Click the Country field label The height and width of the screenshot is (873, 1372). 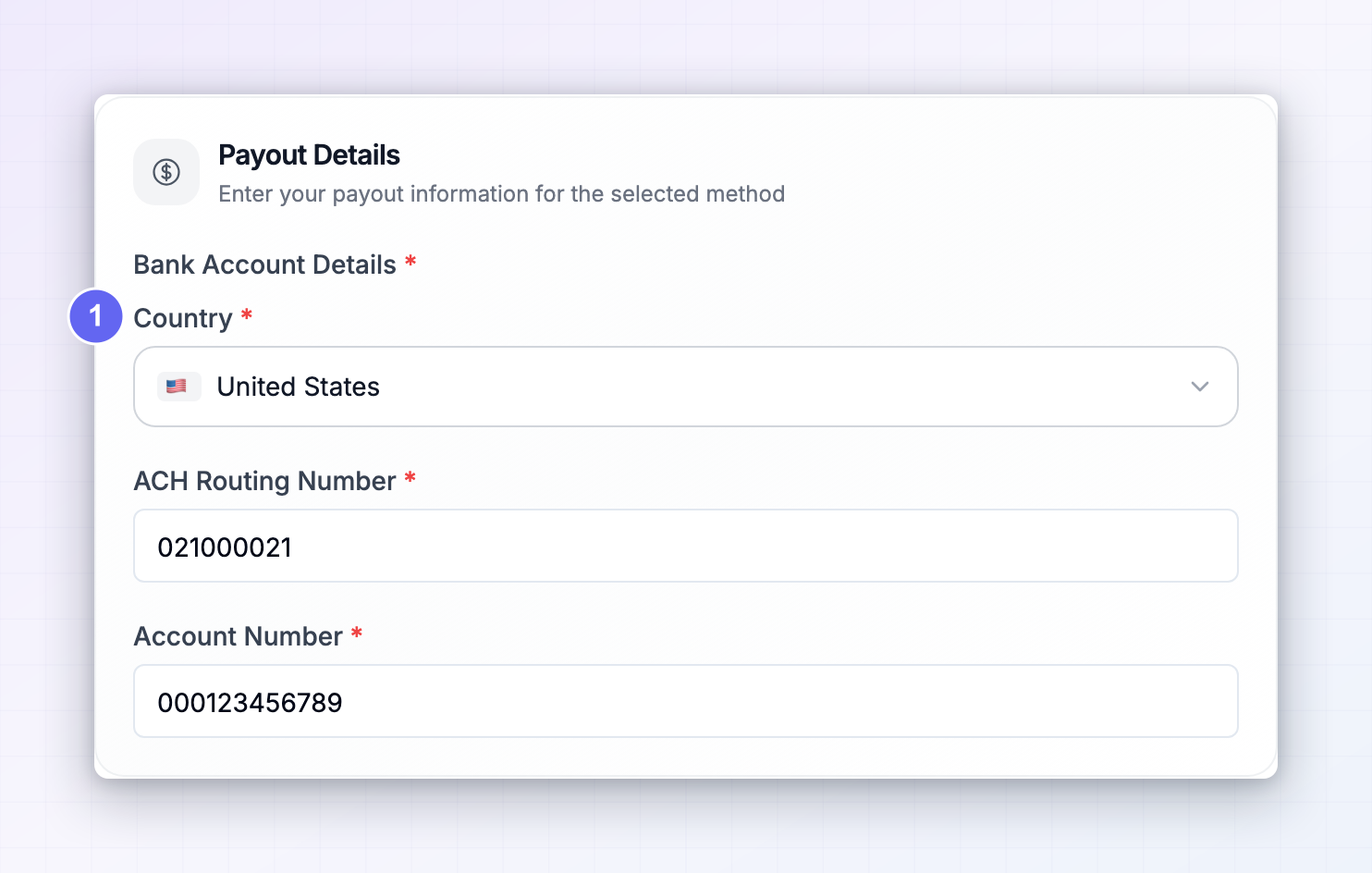(183, 318)
